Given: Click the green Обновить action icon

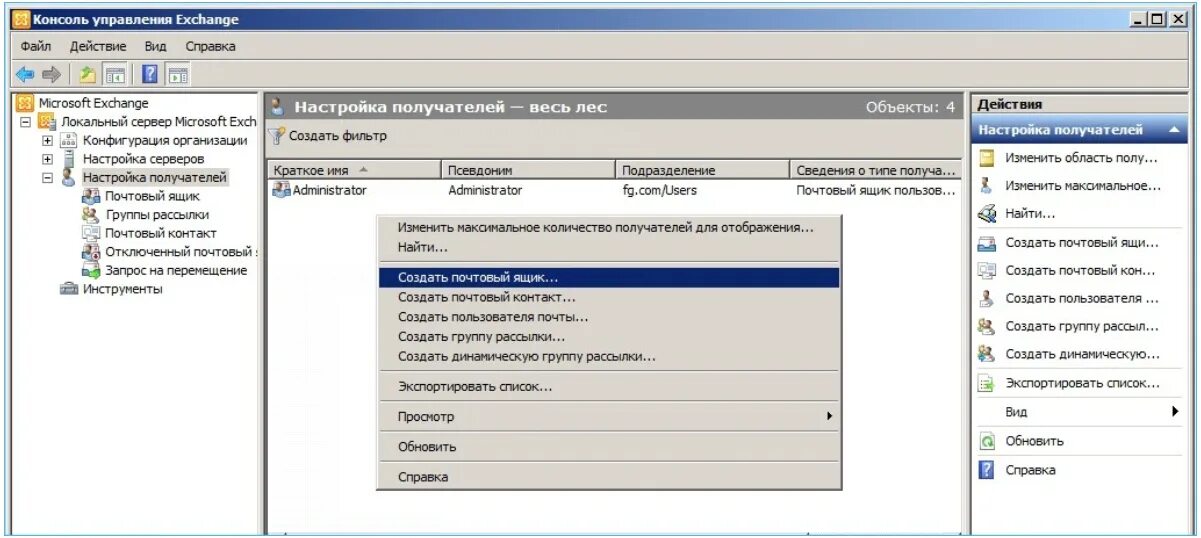Looking at the screenshot, I should [987, 441].
